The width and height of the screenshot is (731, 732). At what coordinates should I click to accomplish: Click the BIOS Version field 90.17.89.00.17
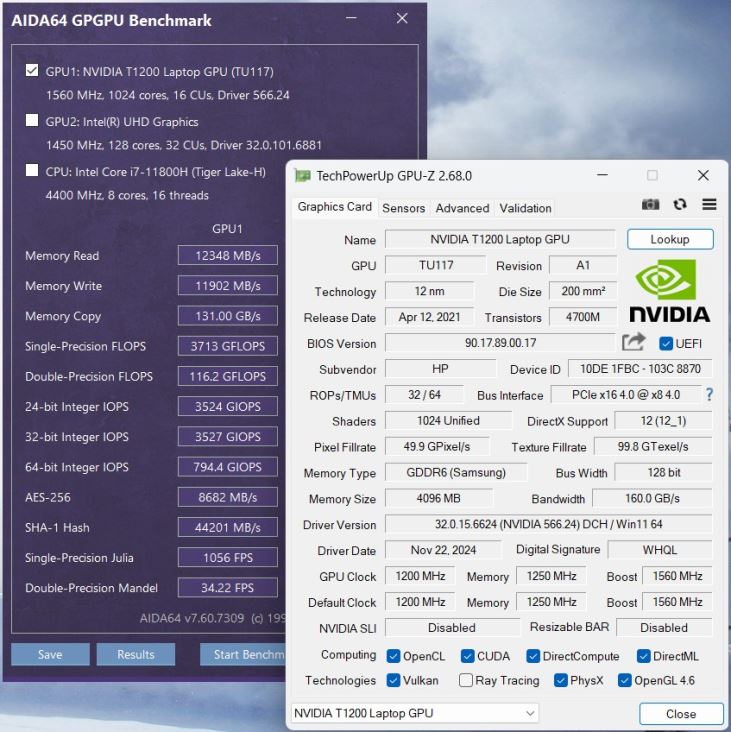coord(500,343)
